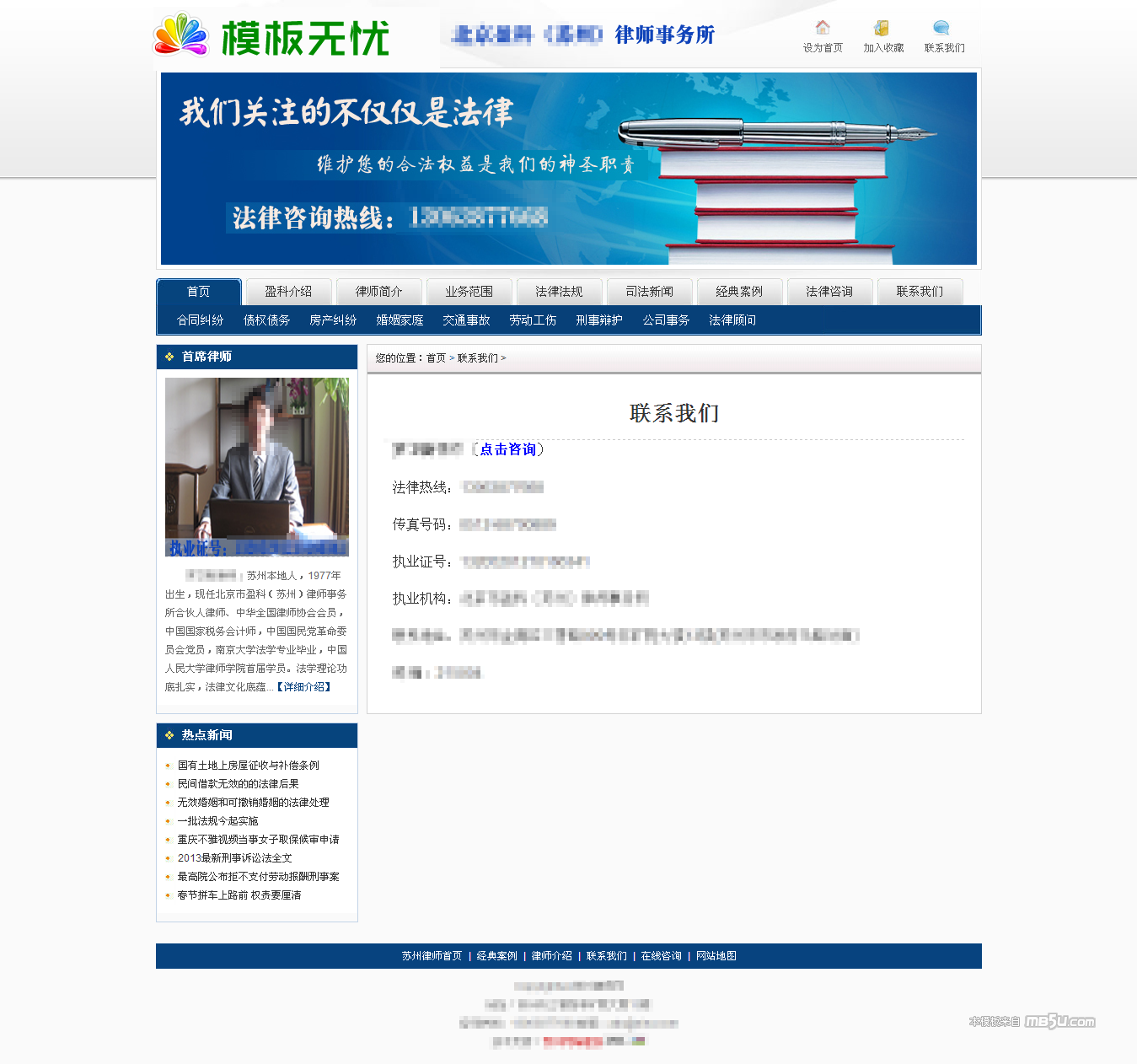Open the 盈科介绍 navigation tab
The image size is (1137, 1064).
[x=288, y=292]
